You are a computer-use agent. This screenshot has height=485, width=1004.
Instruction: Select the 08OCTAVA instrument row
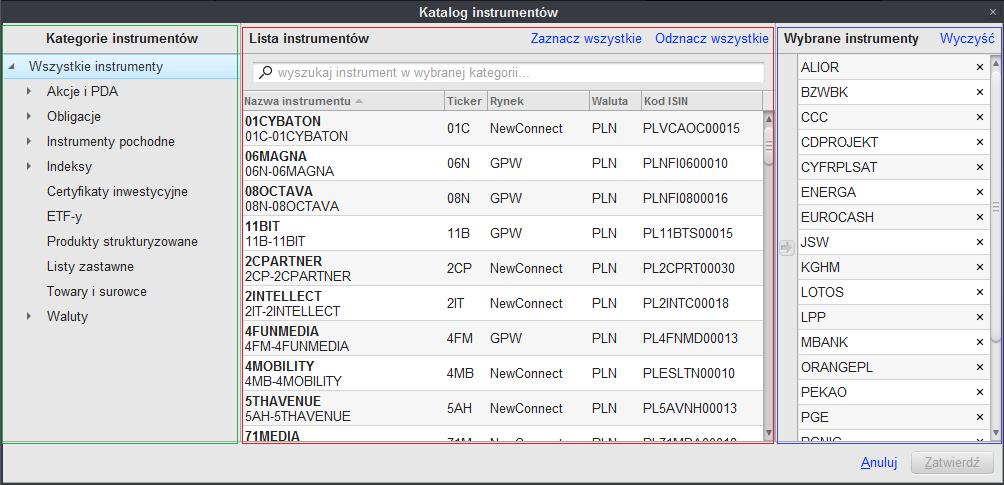tap(503, 199)
